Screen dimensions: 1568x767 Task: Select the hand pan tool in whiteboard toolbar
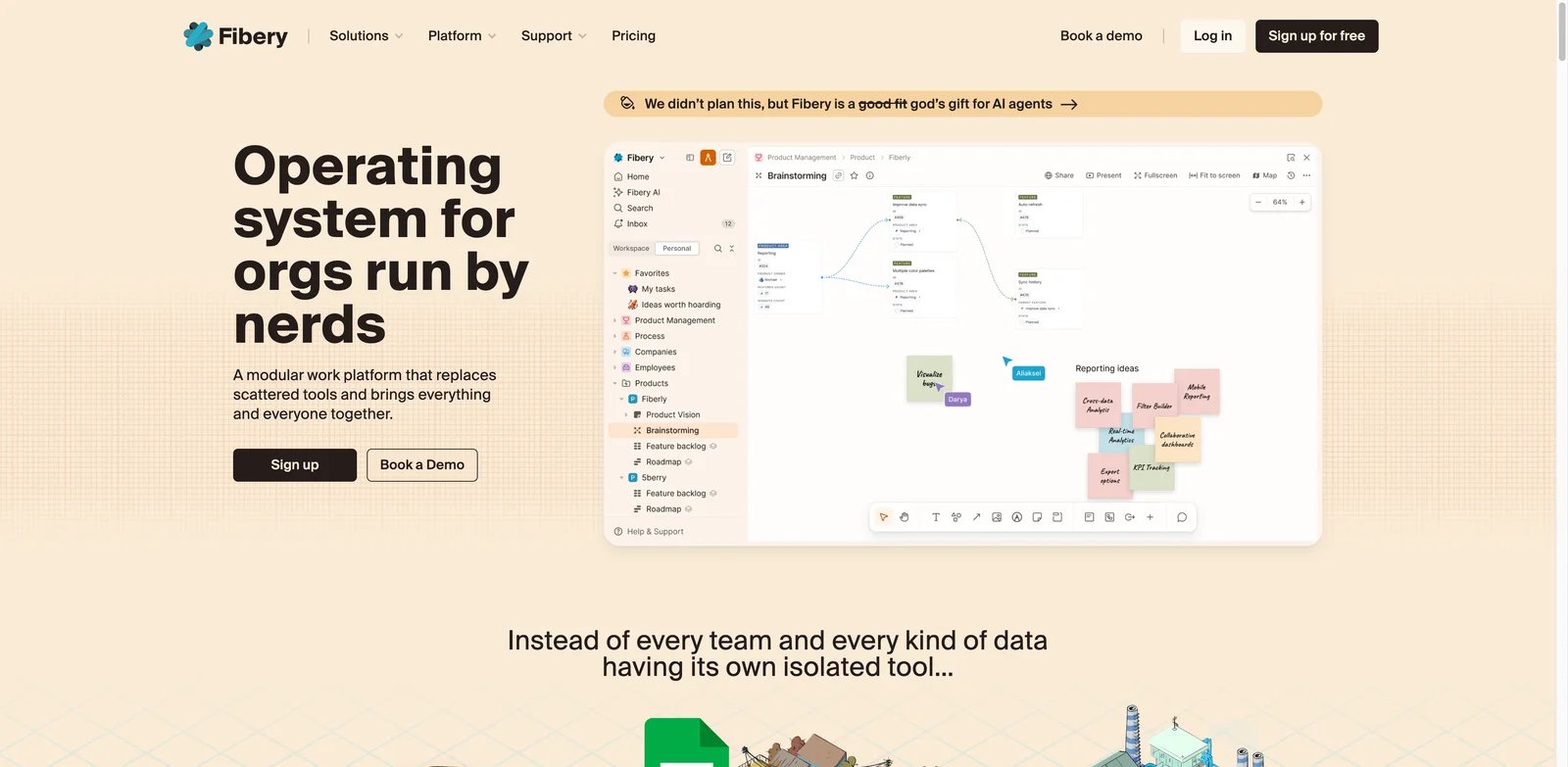[x=905, y=517]
